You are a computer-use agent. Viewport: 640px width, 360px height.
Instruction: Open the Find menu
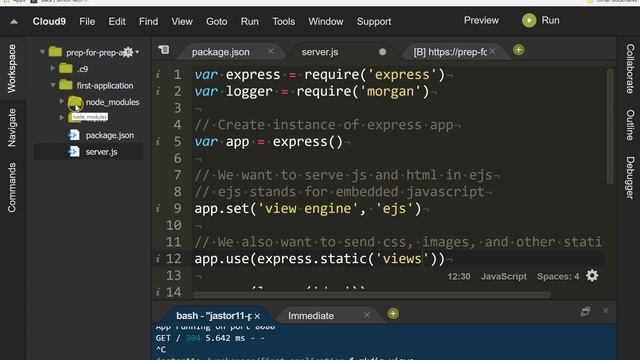pos(148,21)
